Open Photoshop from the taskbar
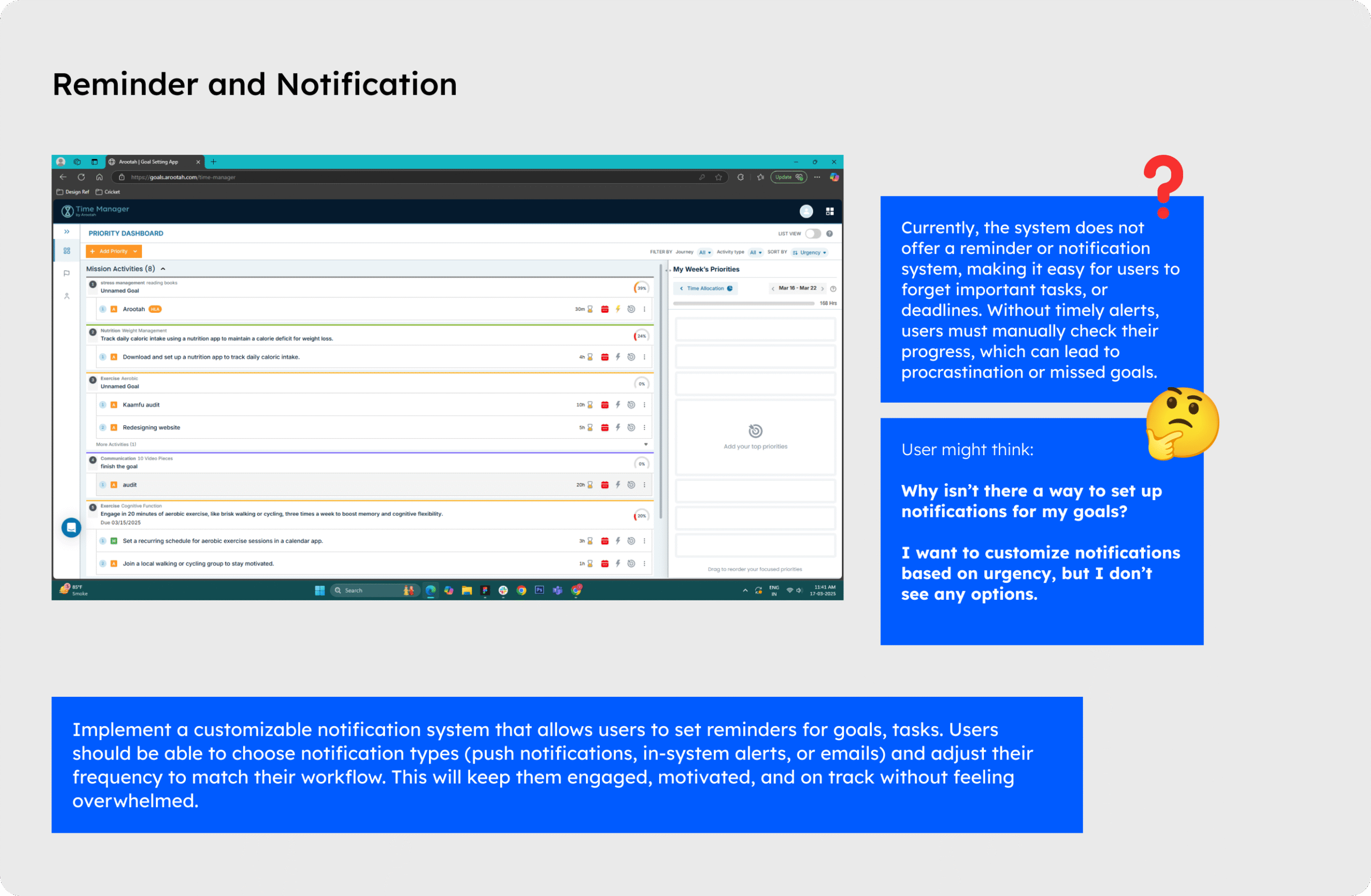1371x896 pixels. [x=539, y=590]
